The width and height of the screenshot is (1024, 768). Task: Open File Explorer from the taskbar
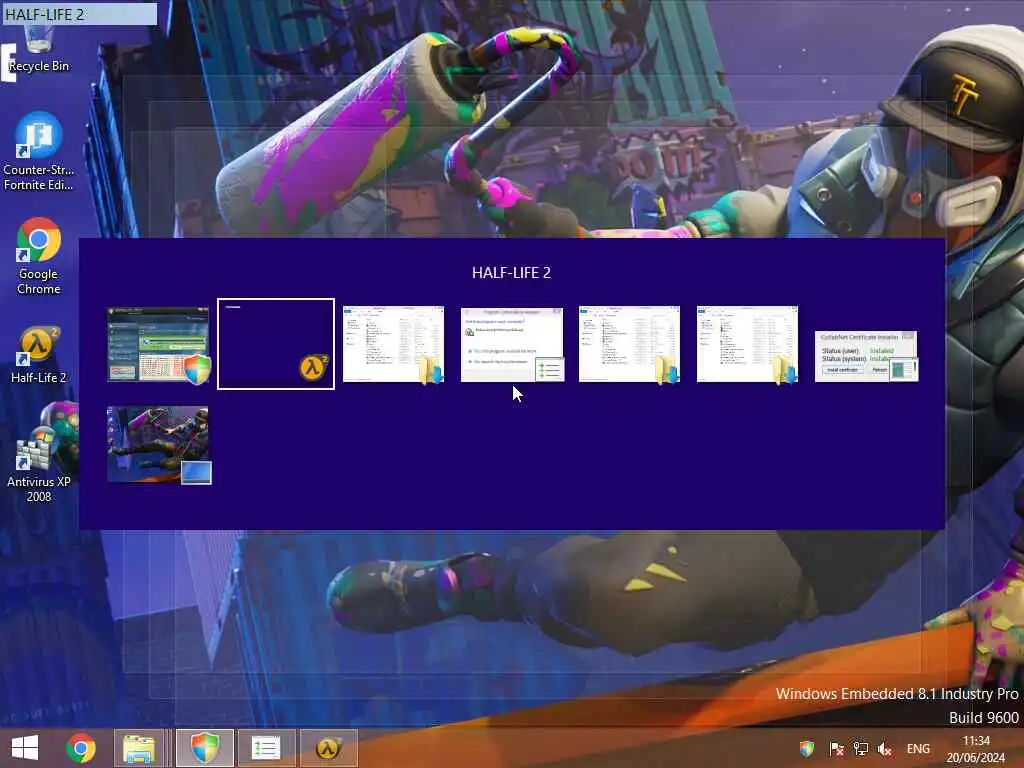(x=139, y=748)
